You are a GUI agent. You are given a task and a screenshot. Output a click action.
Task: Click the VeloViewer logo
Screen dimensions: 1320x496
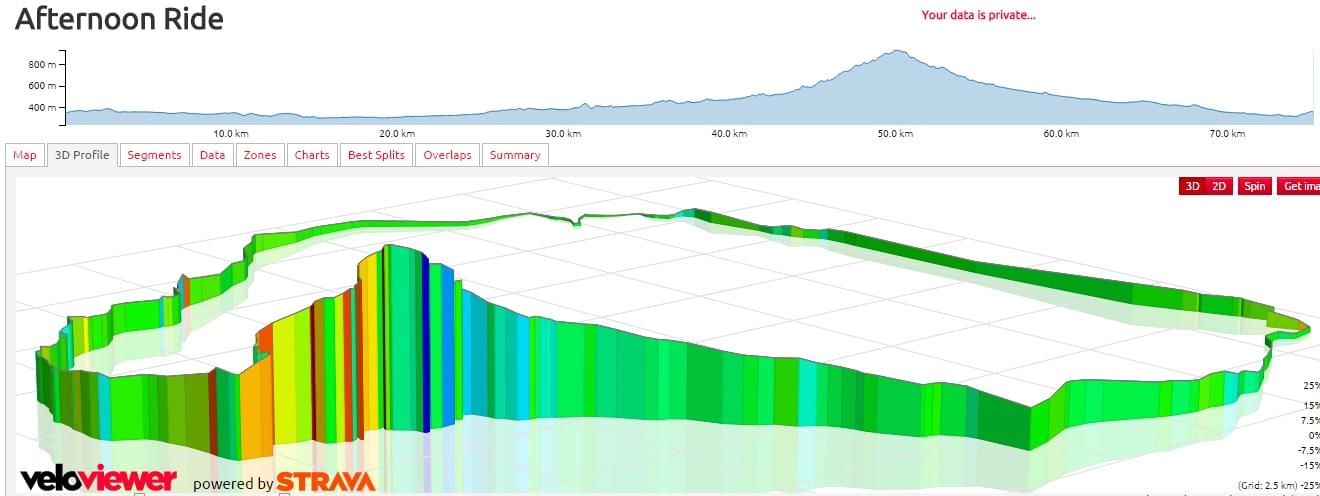pyautogui.click(x=98, y=480)
